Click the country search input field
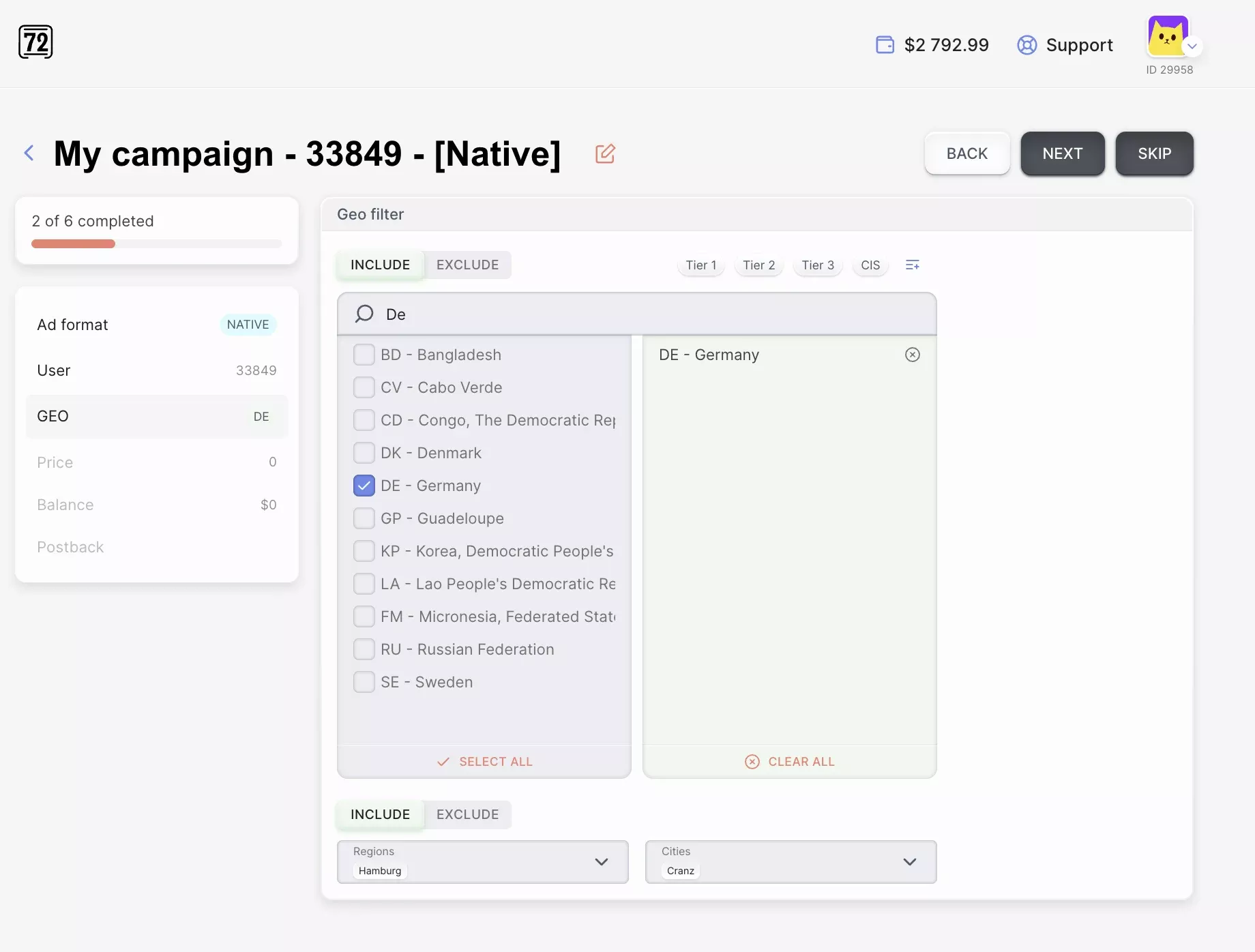 coord(636,314)
